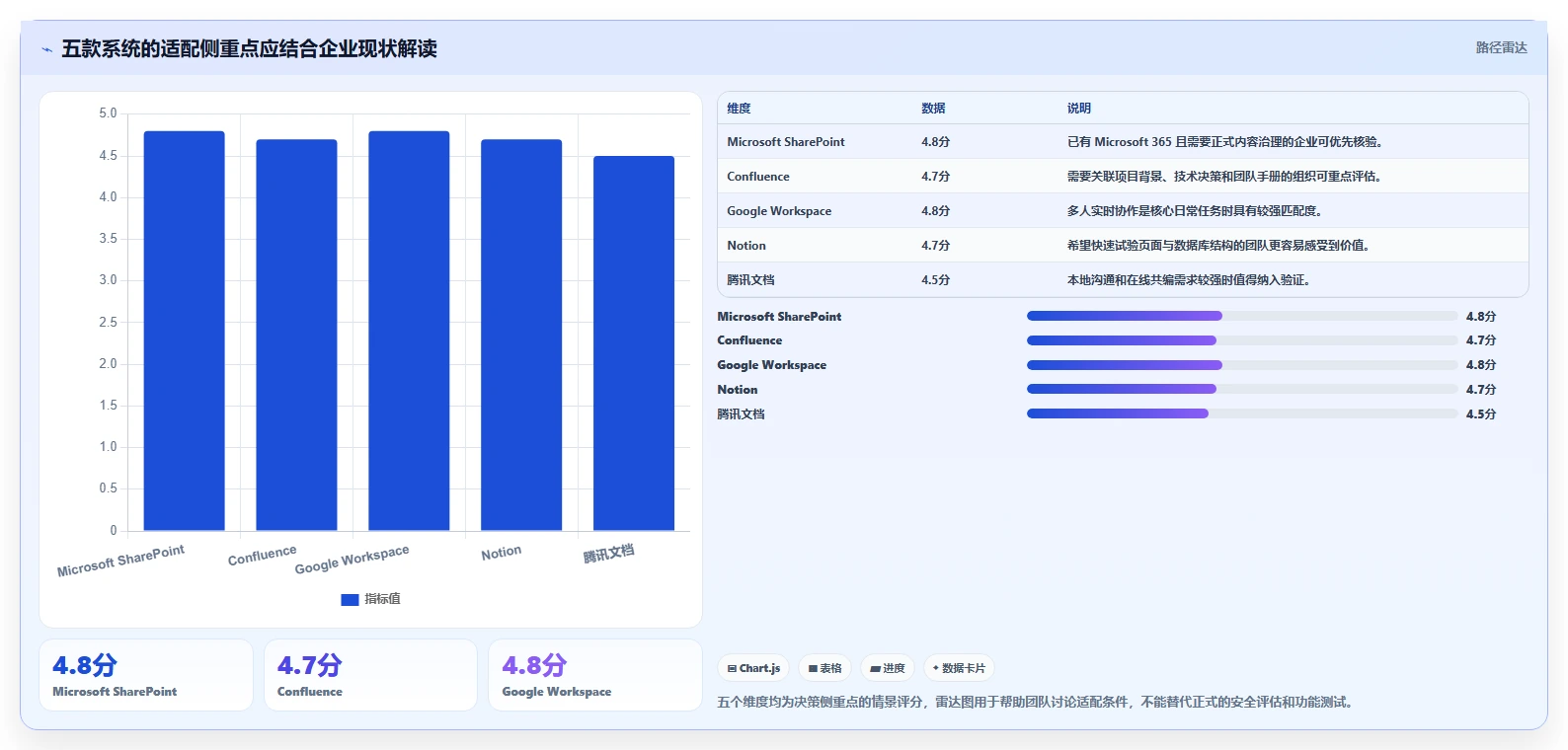1568x750 pixels.
Task: Click the 4.5分 value in the table
Action: point(935,280)
